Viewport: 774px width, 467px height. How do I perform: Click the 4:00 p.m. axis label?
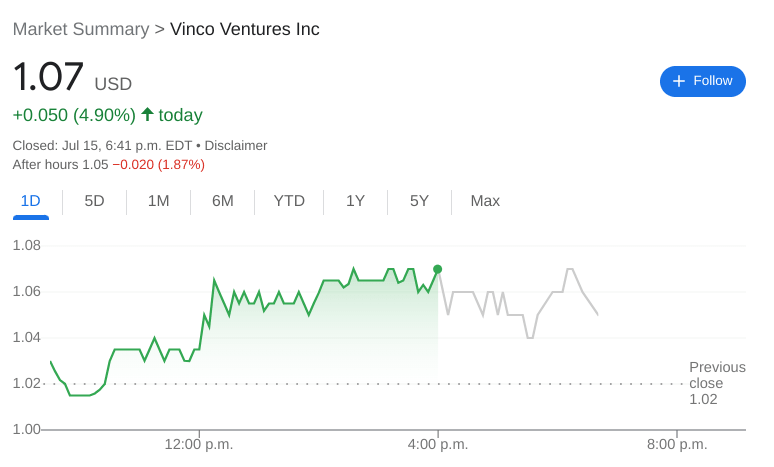click(437, 444)
